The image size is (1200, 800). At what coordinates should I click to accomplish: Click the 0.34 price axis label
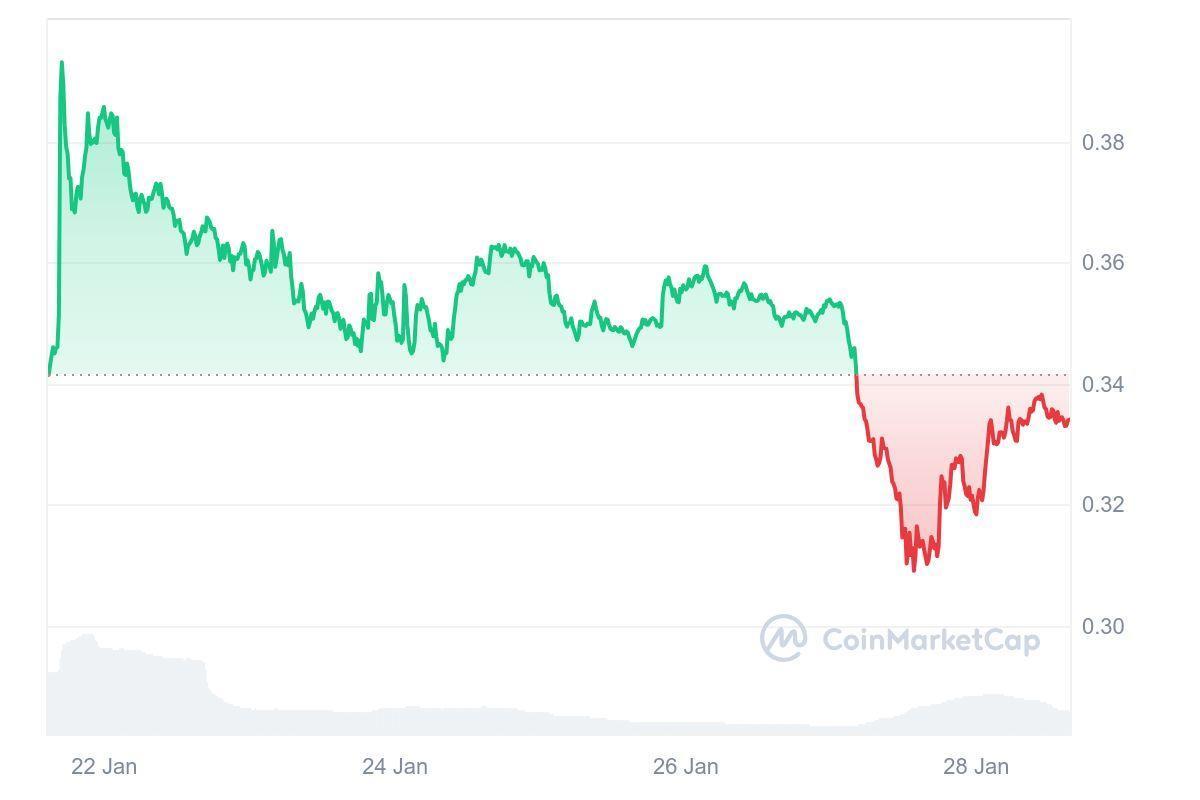(1103, 385)
